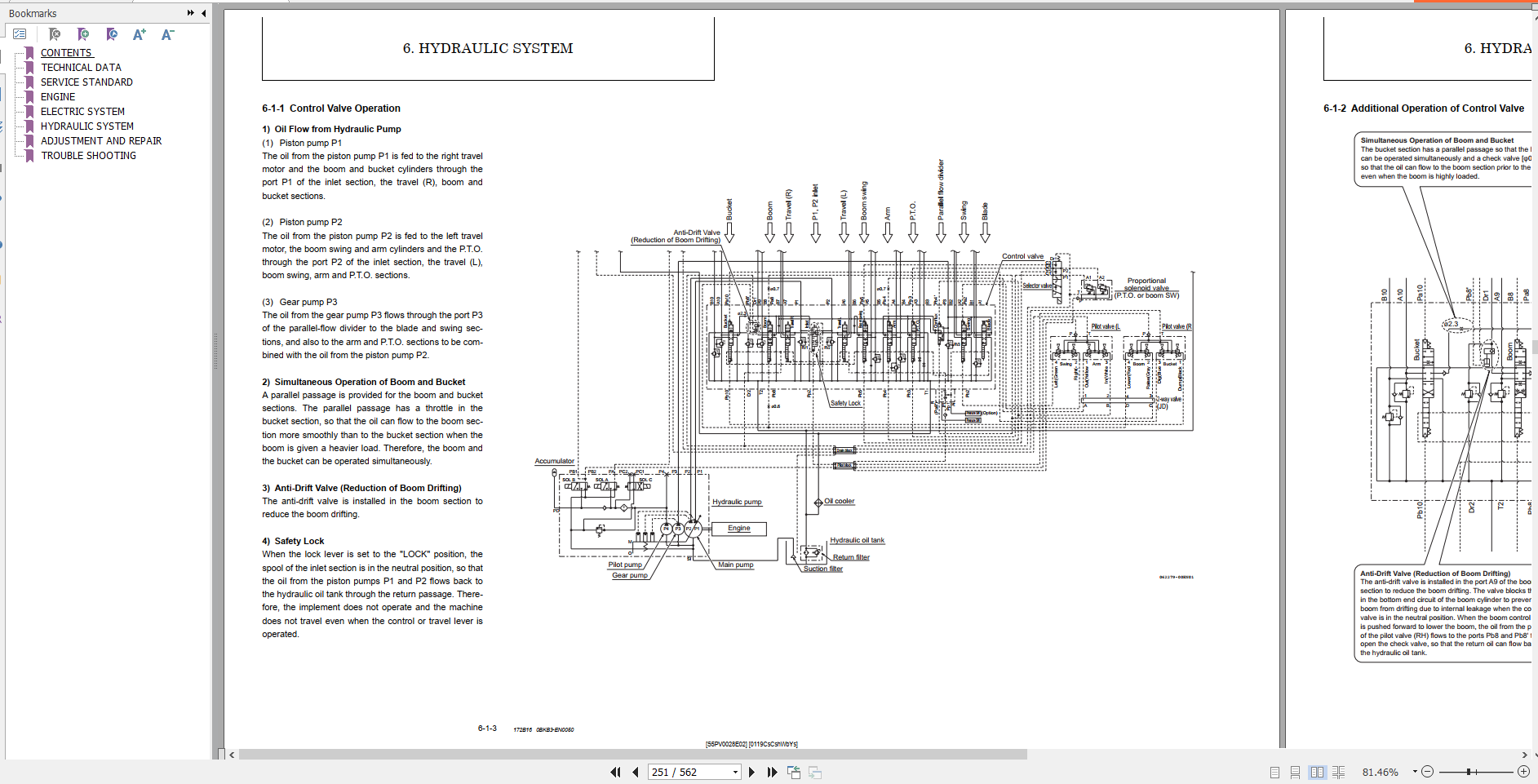
Task: Click the ENGINE bookmark ribbon icon
Action: 30,97
